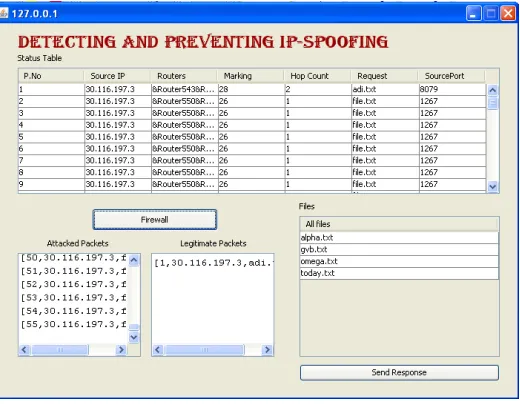This screenshot has height=404, width=520.
Task: Click Attacked Packets horizontal scrollbar thumb
Action: [x=60, y=350]
